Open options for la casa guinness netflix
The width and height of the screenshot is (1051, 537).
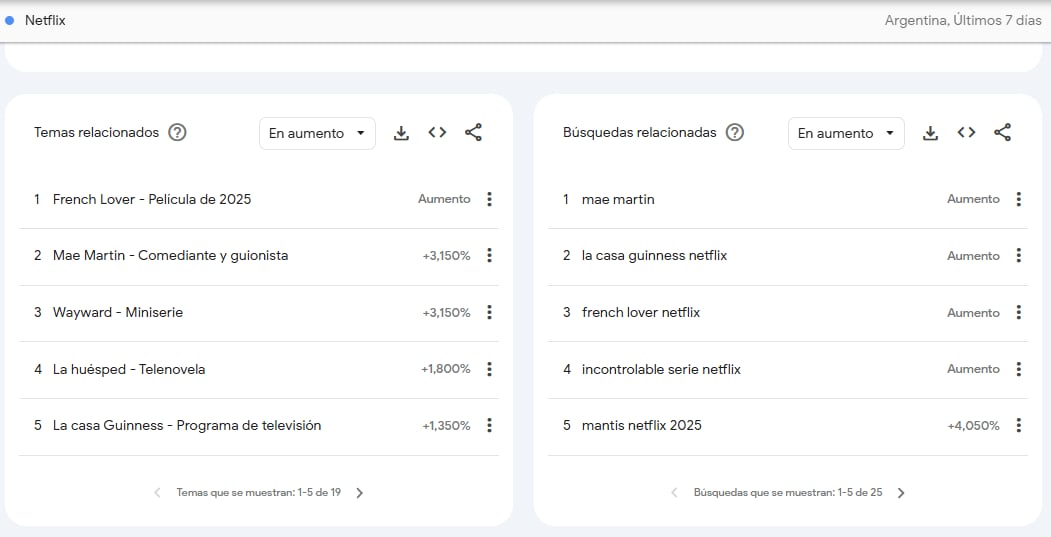point(1018,255)
